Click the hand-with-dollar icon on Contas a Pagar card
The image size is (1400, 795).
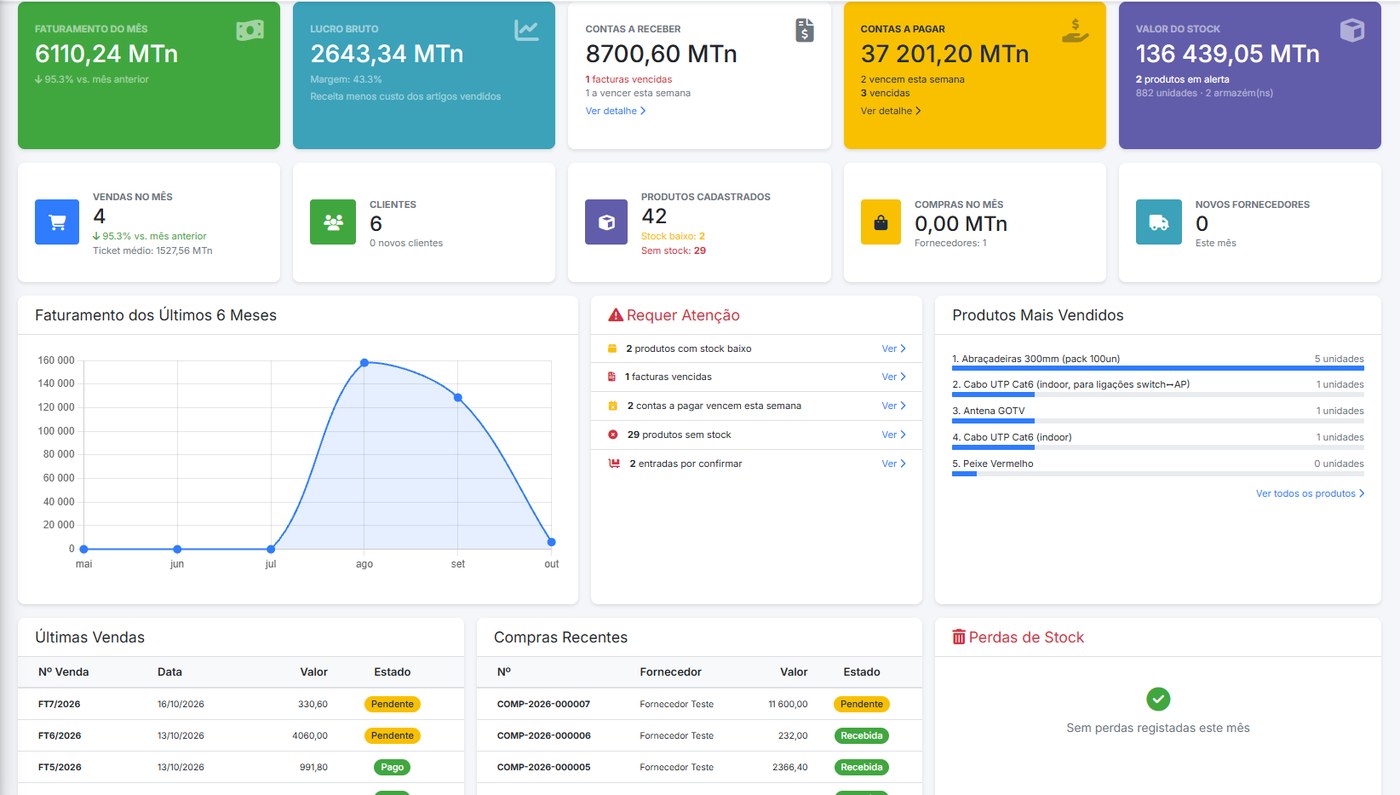[x=1076, y=31]
